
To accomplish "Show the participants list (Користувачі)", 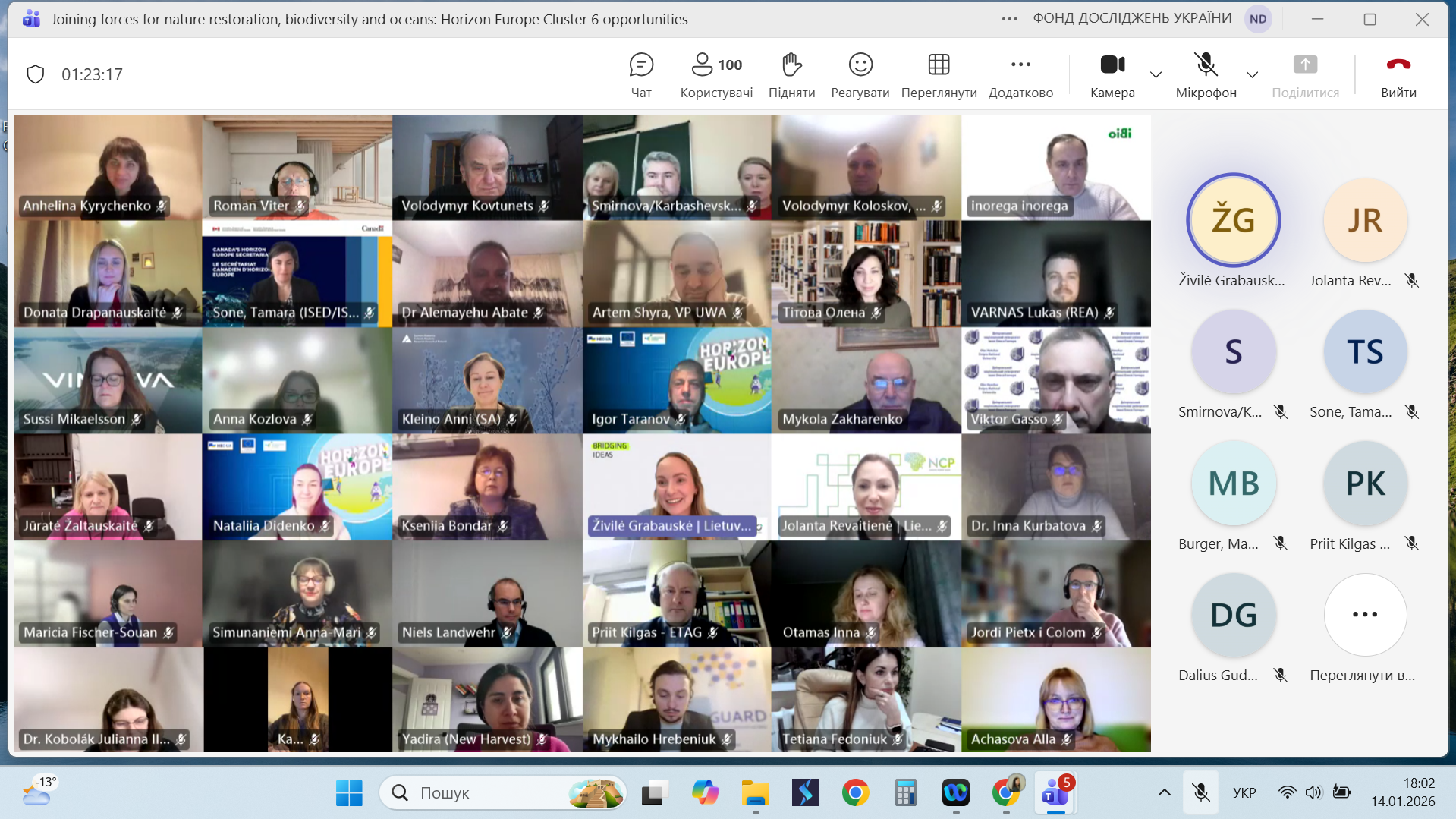I will point(716,74).
